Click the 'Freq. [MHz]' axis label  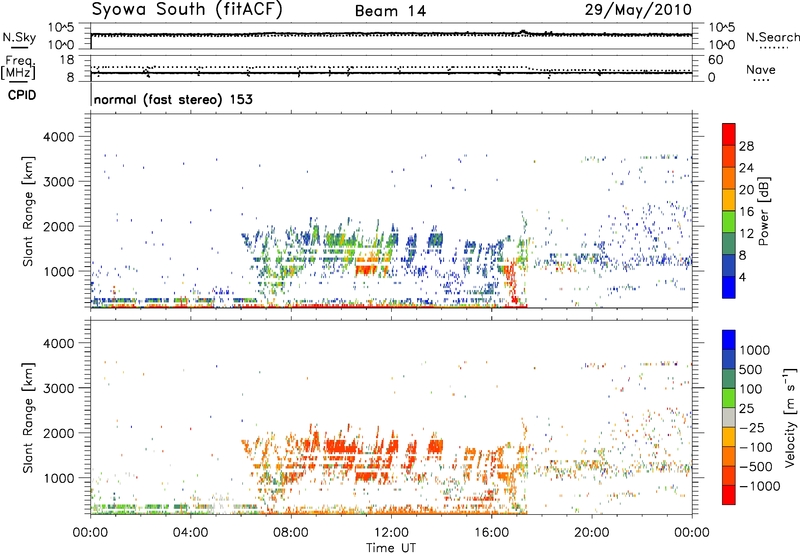[x=19, y=67]
